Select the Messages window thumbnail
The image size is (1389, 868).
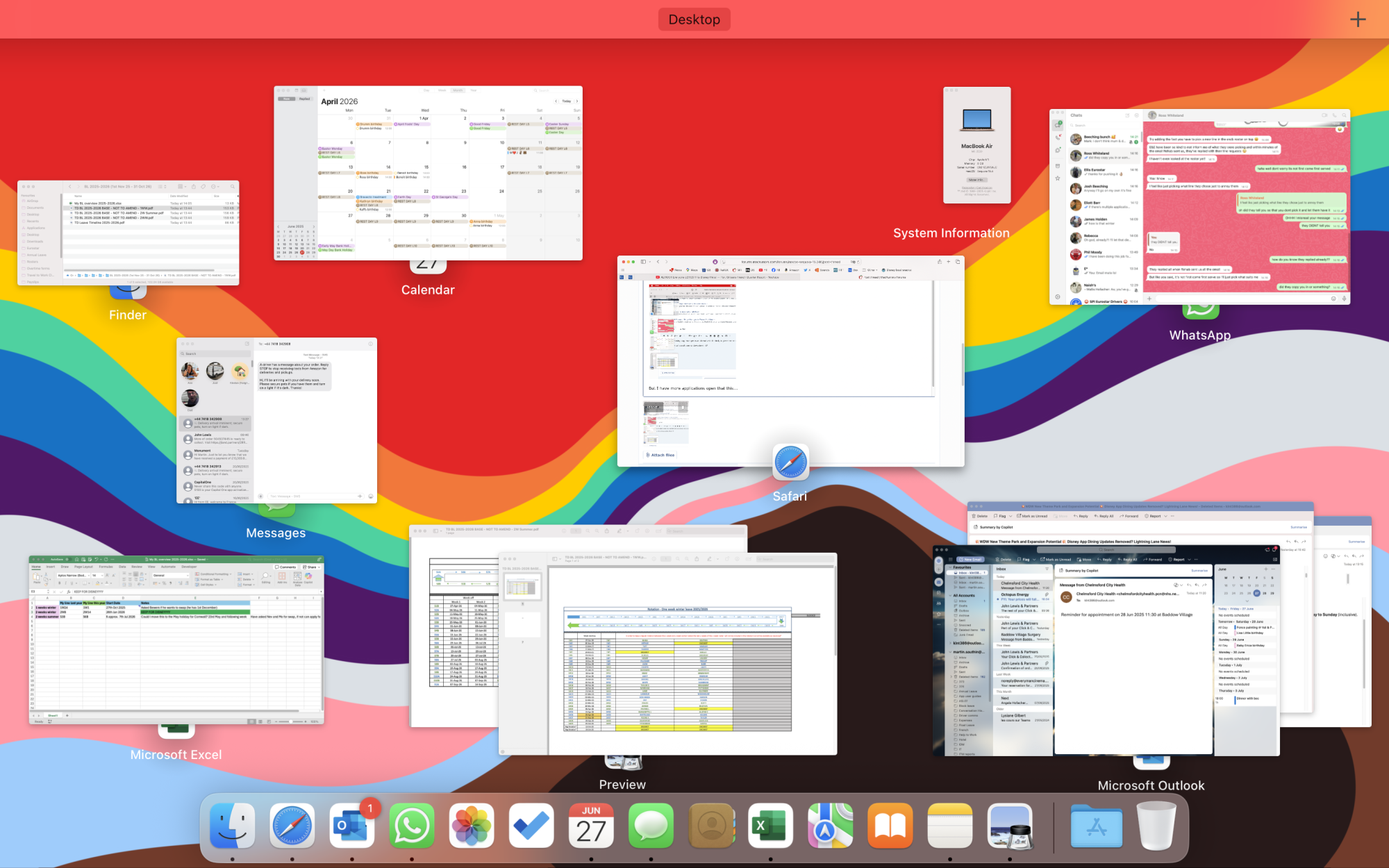point(276,421)
